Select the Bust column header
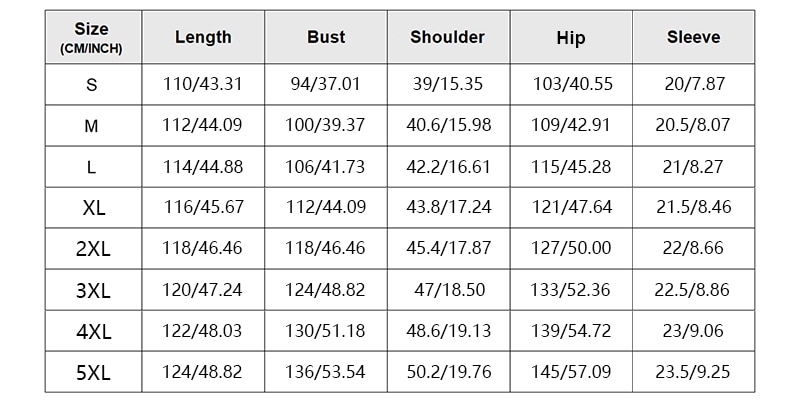Image resolution: width=800 pixels, height=400 pixels. point(326,37)
